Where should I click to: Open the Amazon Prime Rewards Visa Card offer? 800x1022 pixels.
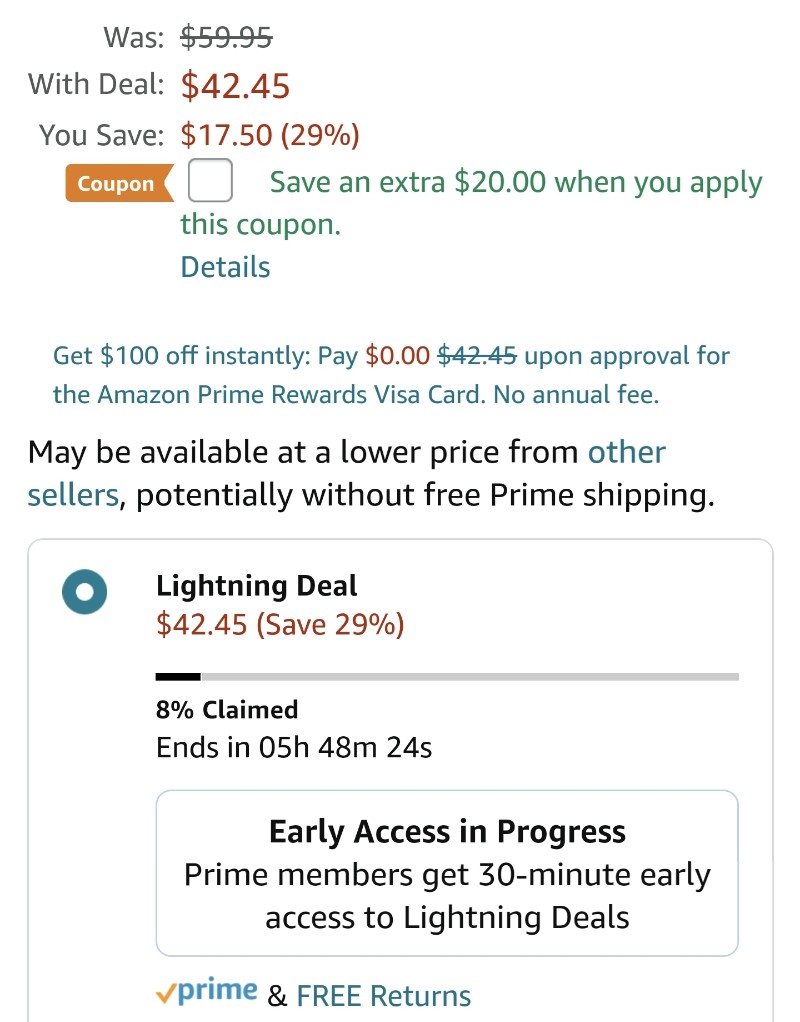coord(391,375)
